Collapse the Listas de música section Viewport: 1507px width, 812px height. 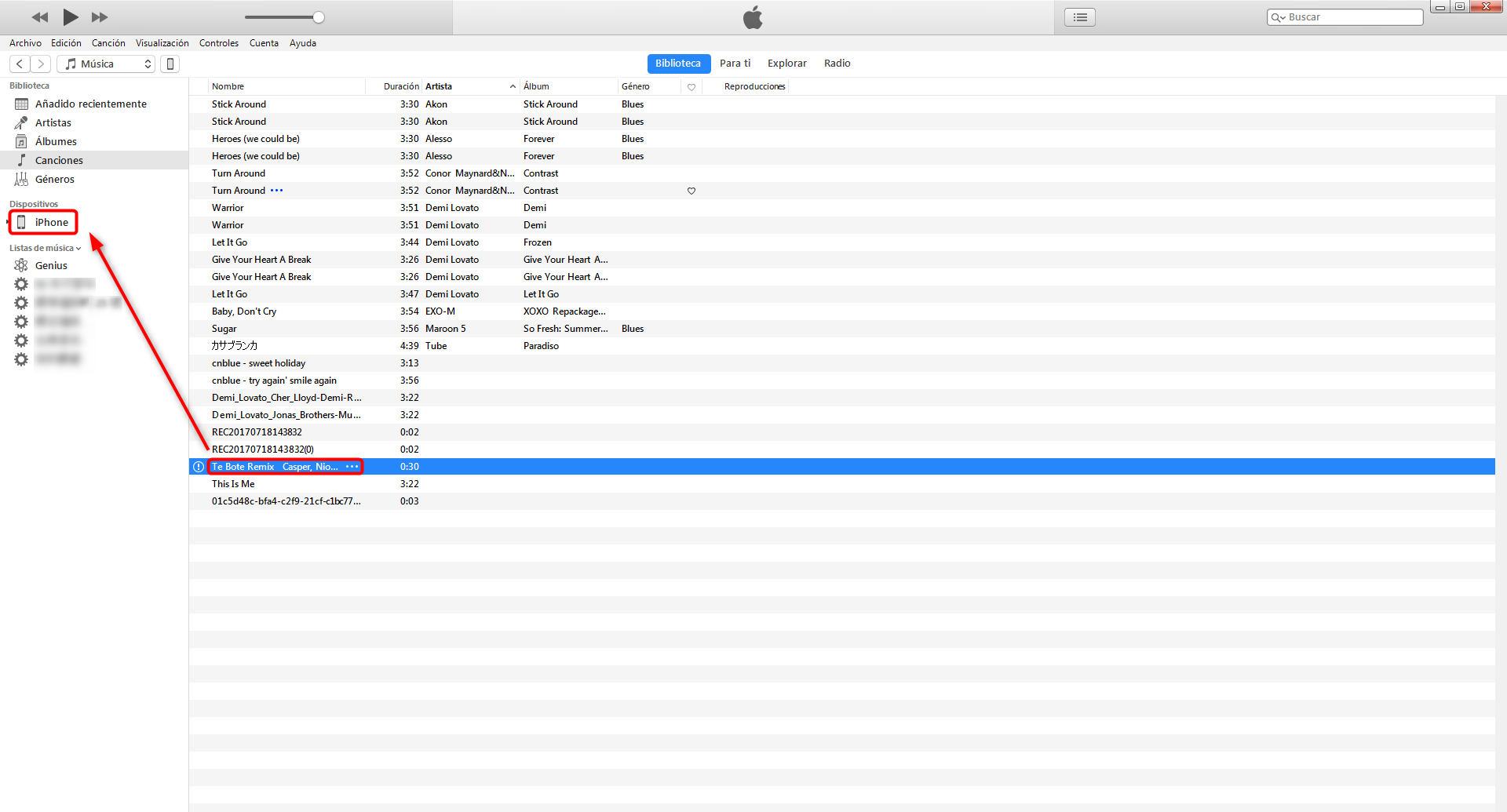point(77,248)
